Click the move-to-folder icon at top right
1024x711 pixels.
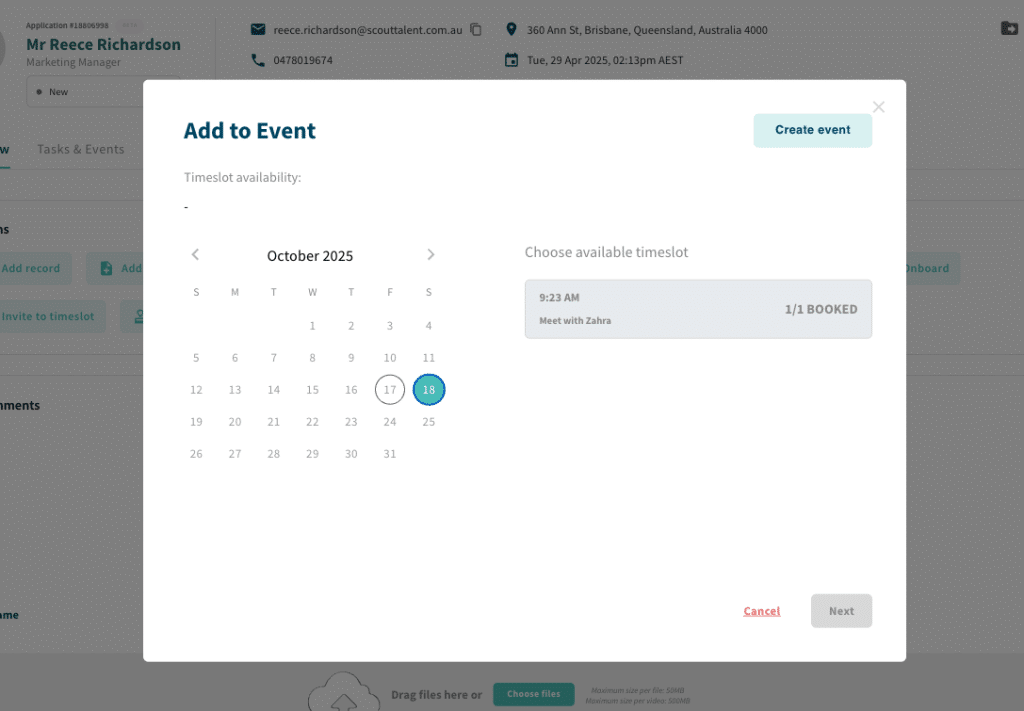click(1008, 28)
